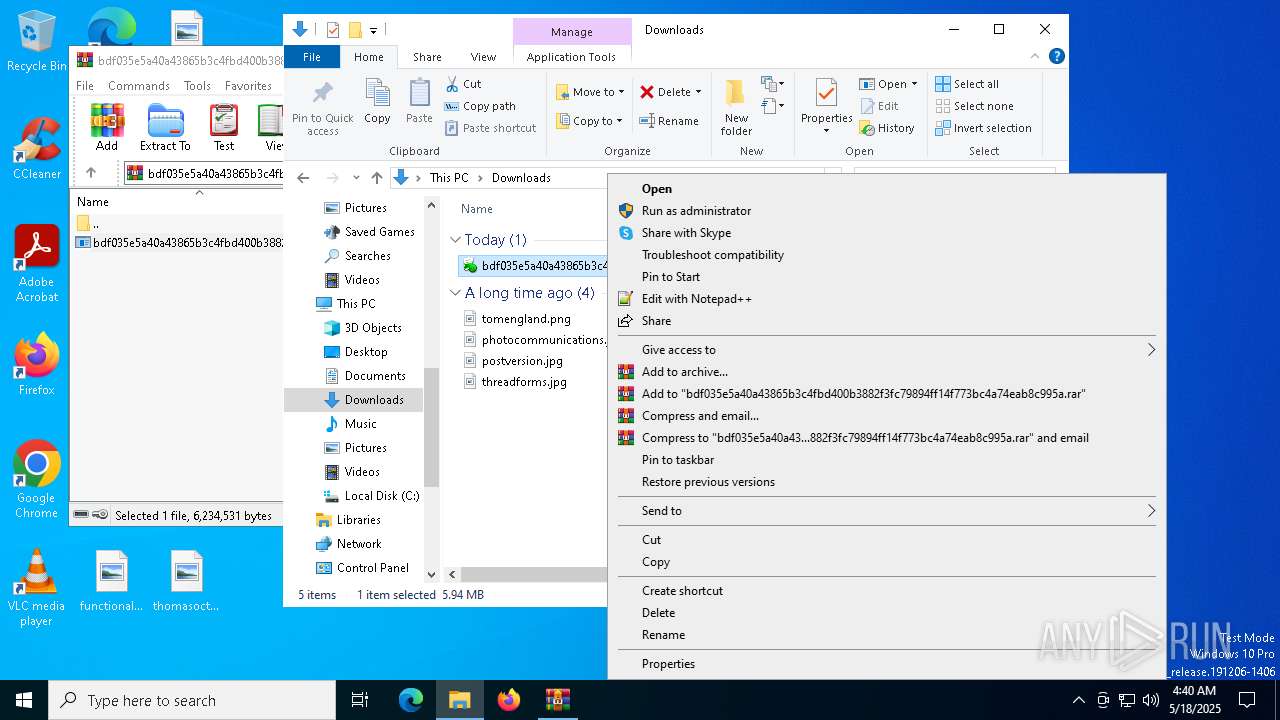Choose Create shortcut in context menu

pos(886,591)
